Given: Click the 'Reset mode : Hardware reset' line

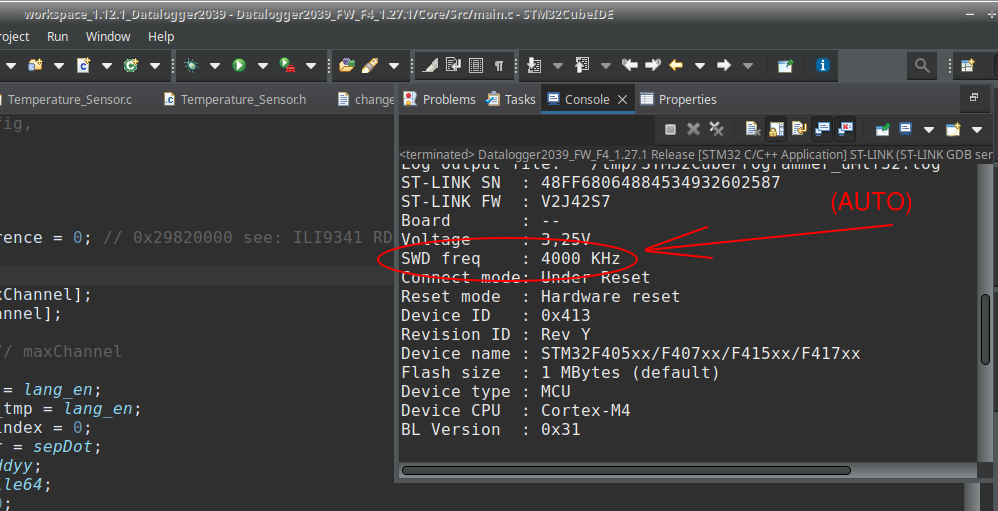Looking at the screenshot, I should point(541,297).
